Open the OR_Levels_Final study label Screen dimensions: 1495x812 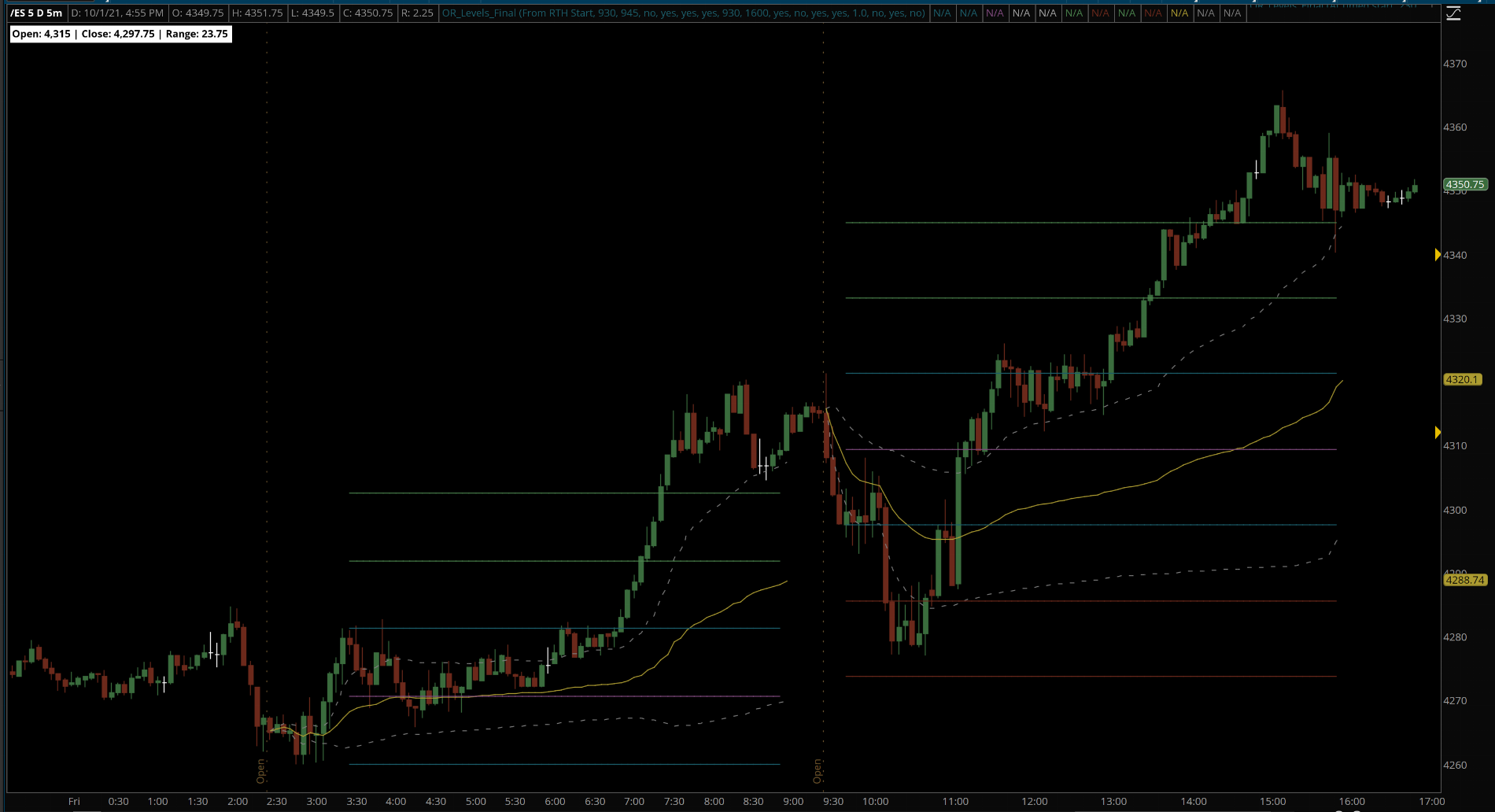click(x=683, y=13)
